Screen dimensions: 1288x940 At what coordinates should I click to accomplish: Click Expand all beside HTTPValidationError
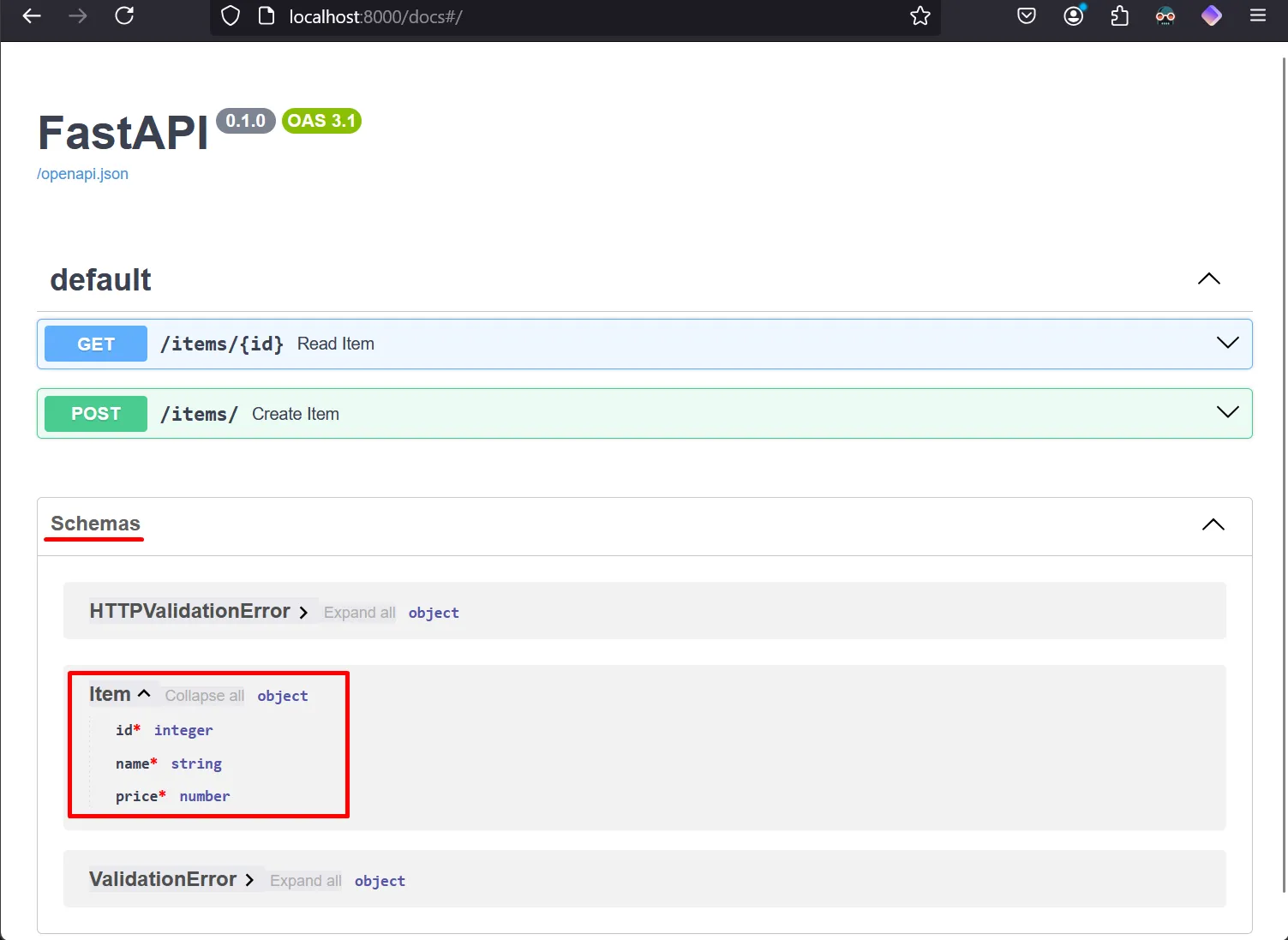pos(359,613)
